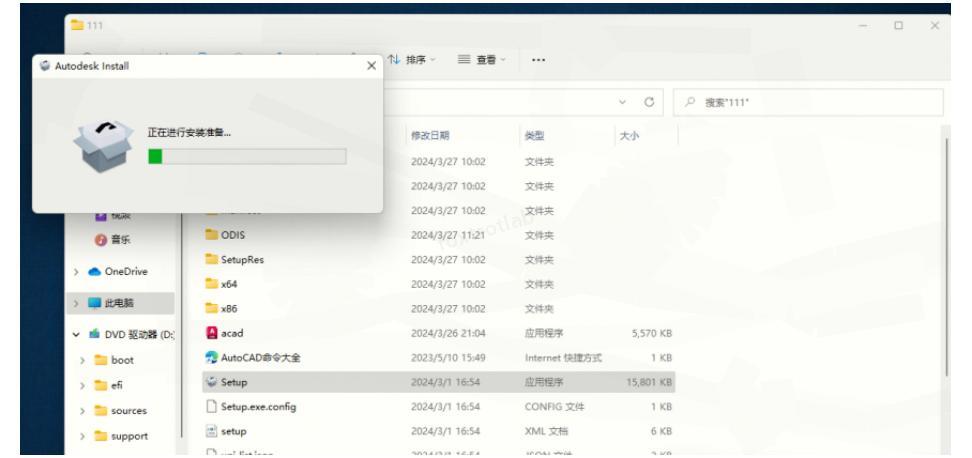Maximize the 111 Explorer window
Viewport: 972px width, 458px height.
(898, 25)
